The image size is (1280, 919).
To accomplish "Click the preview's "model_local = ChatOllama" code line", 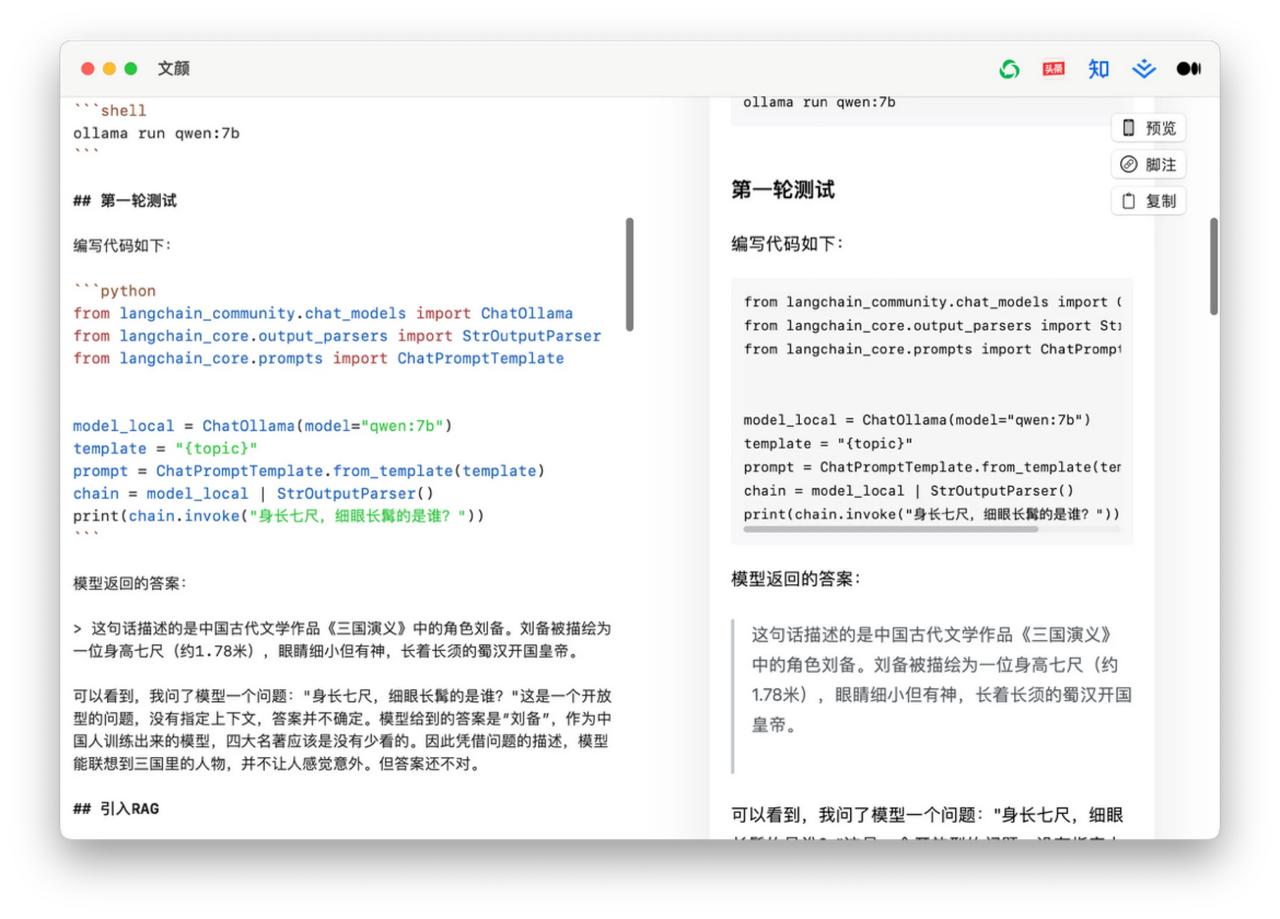I will coord(917,420).
